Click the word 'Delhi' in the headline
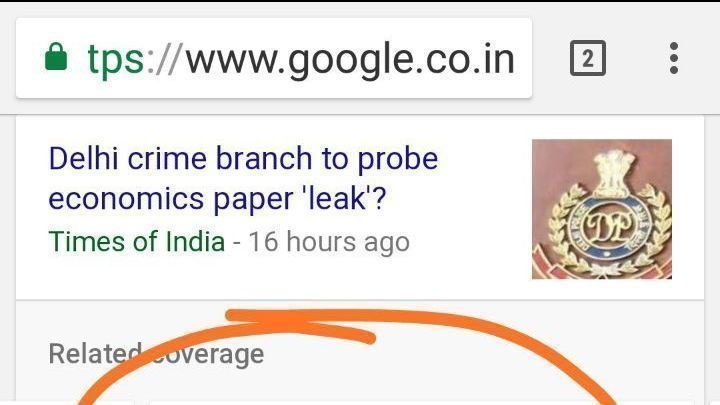 click(84, 159)
